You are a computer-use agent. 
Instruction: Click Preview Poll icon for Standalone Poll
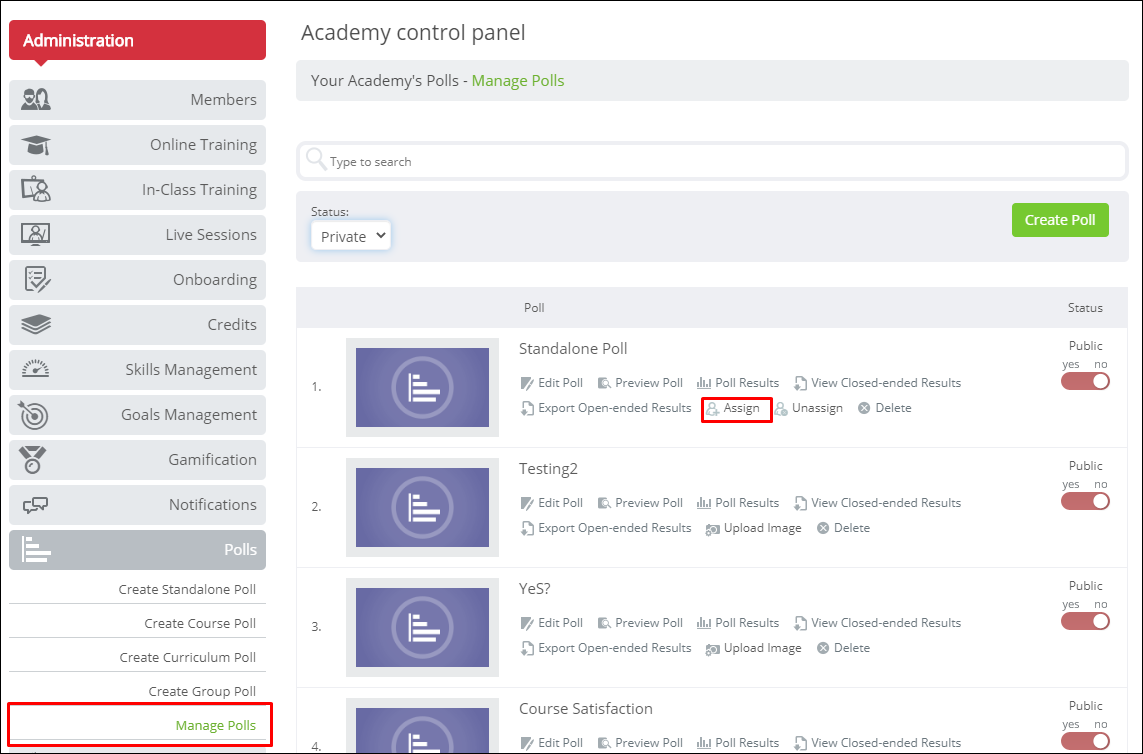(604, 383)
